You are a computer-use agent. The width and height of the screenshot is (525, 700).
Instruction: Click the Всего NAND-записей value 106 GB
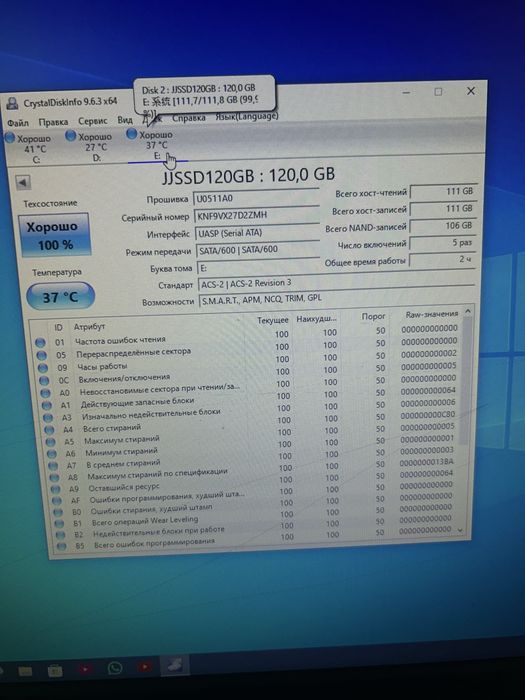443,226
